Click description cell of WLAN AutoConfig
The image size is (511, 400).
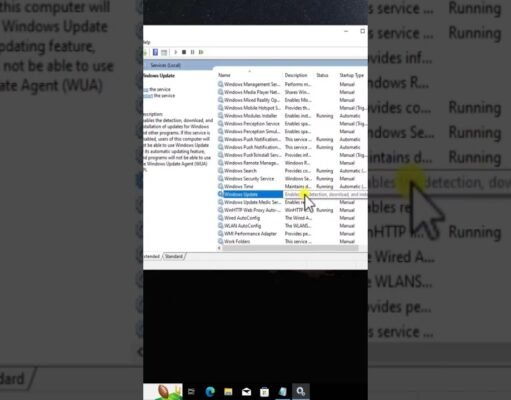coord(297,226)
